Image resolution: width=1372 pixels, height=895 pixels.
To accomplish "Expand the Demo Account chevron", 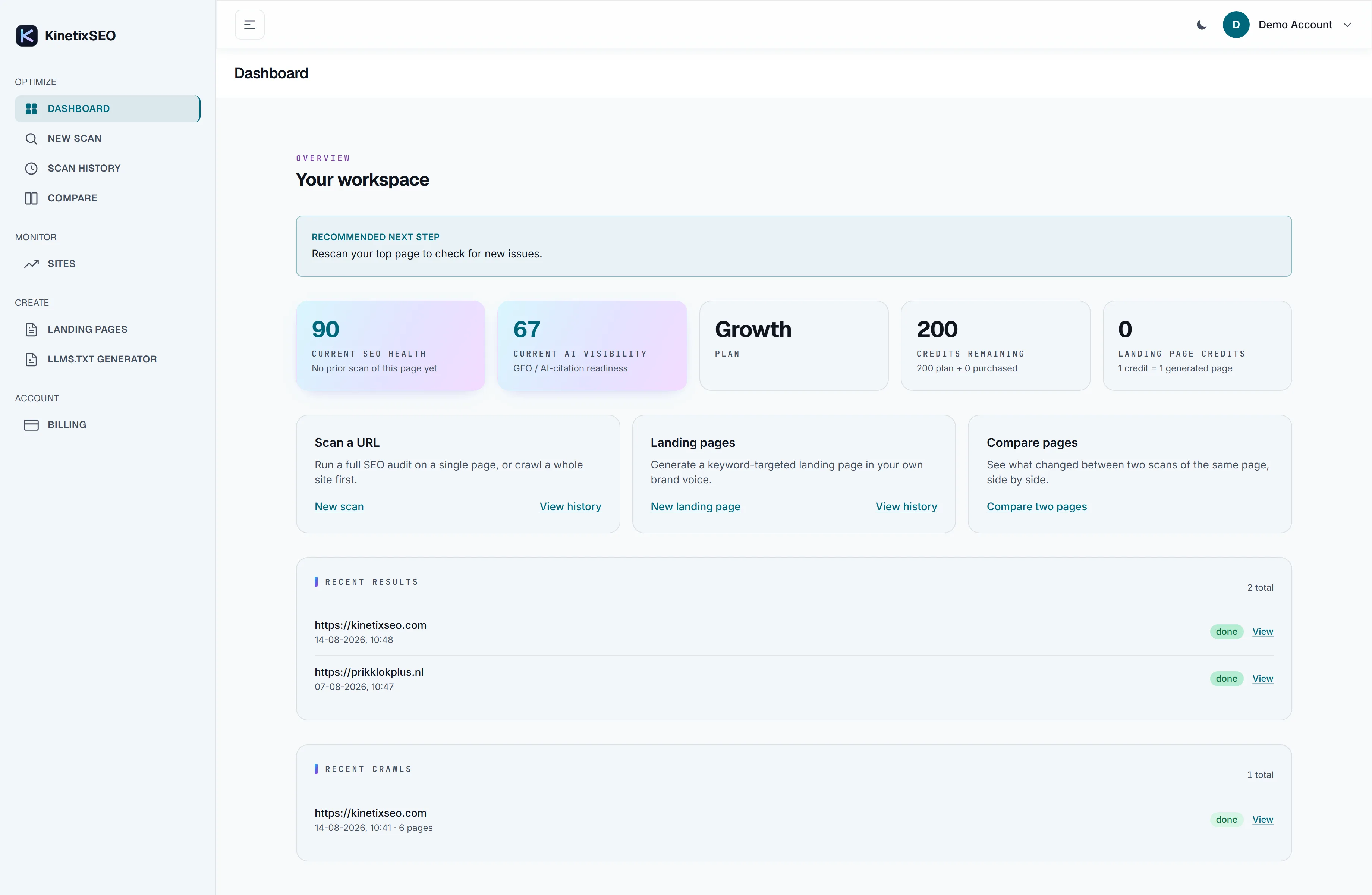I will [x=1347, y=25].
